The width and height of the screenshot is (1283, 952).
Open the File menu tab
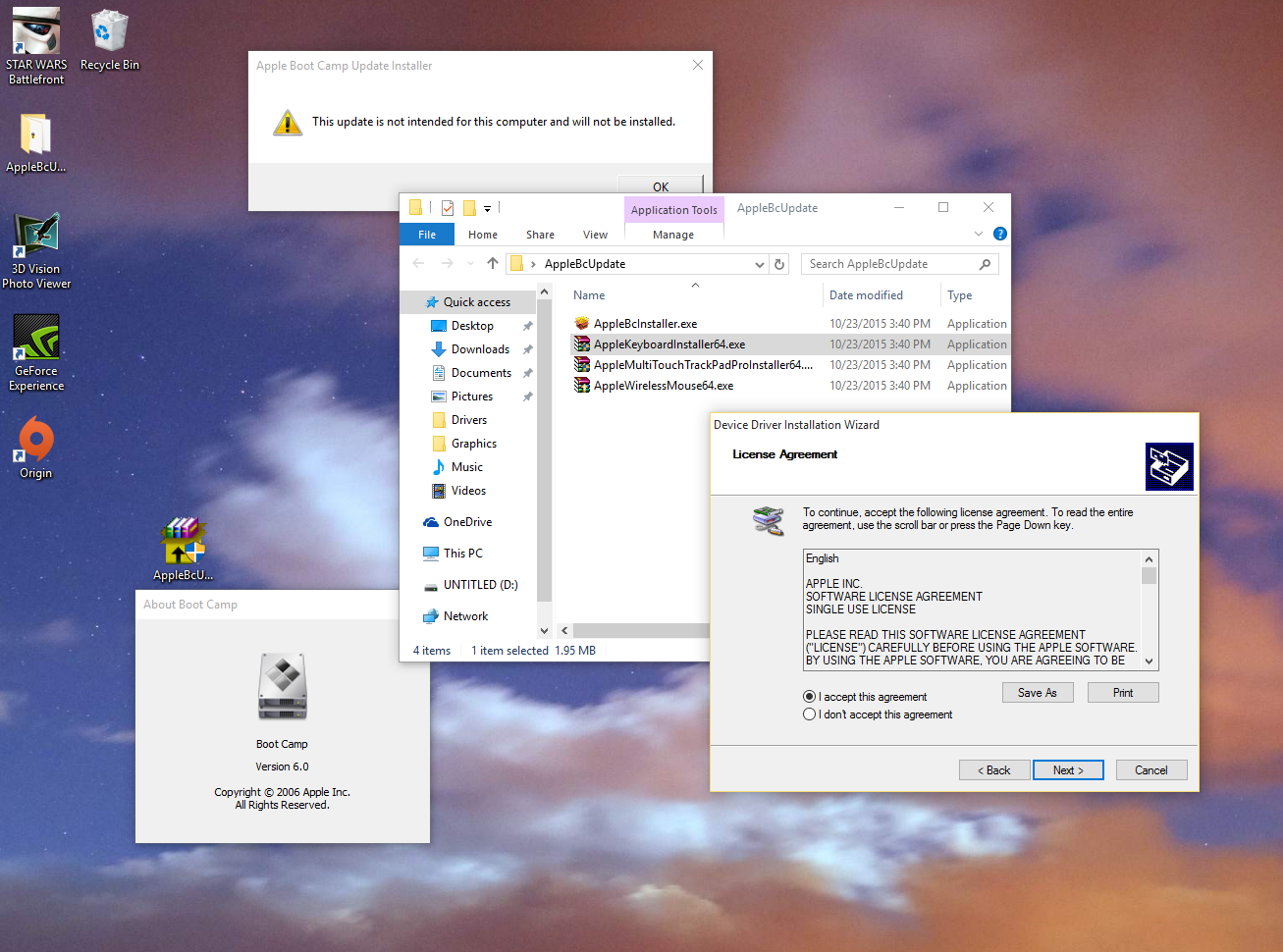point(427,235)
